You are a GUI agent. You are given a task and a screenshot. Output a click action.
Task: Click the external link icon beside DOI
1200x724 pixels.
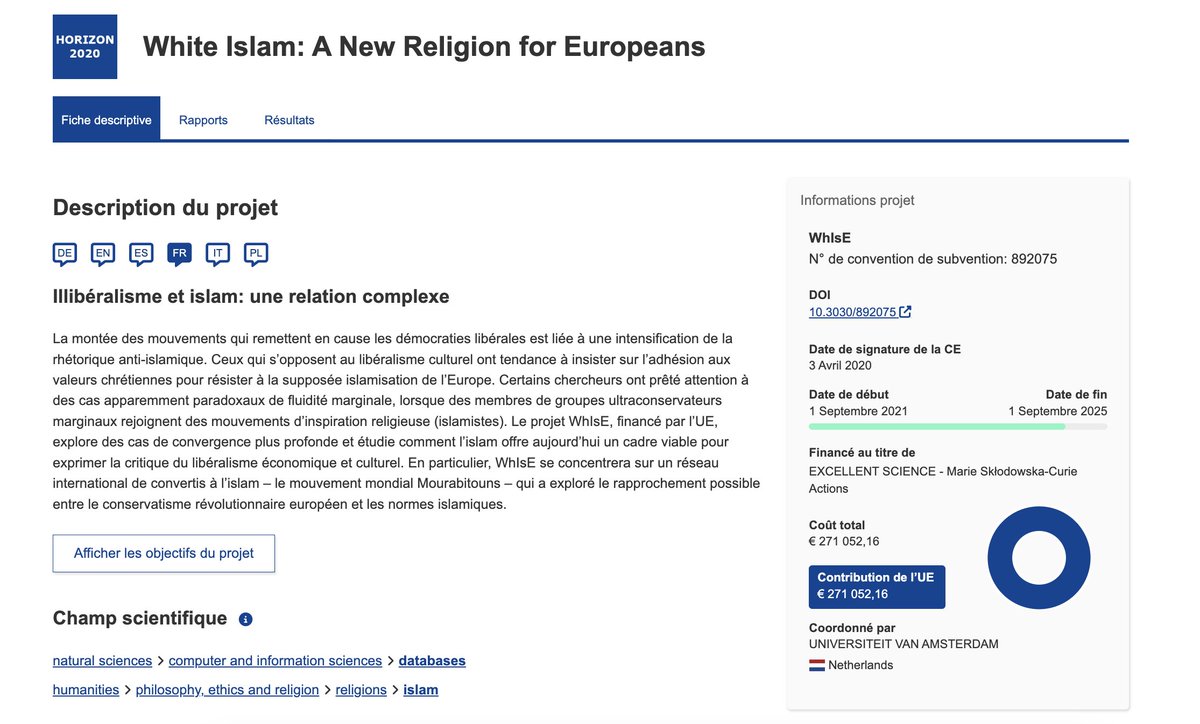[x=905, y=312]
